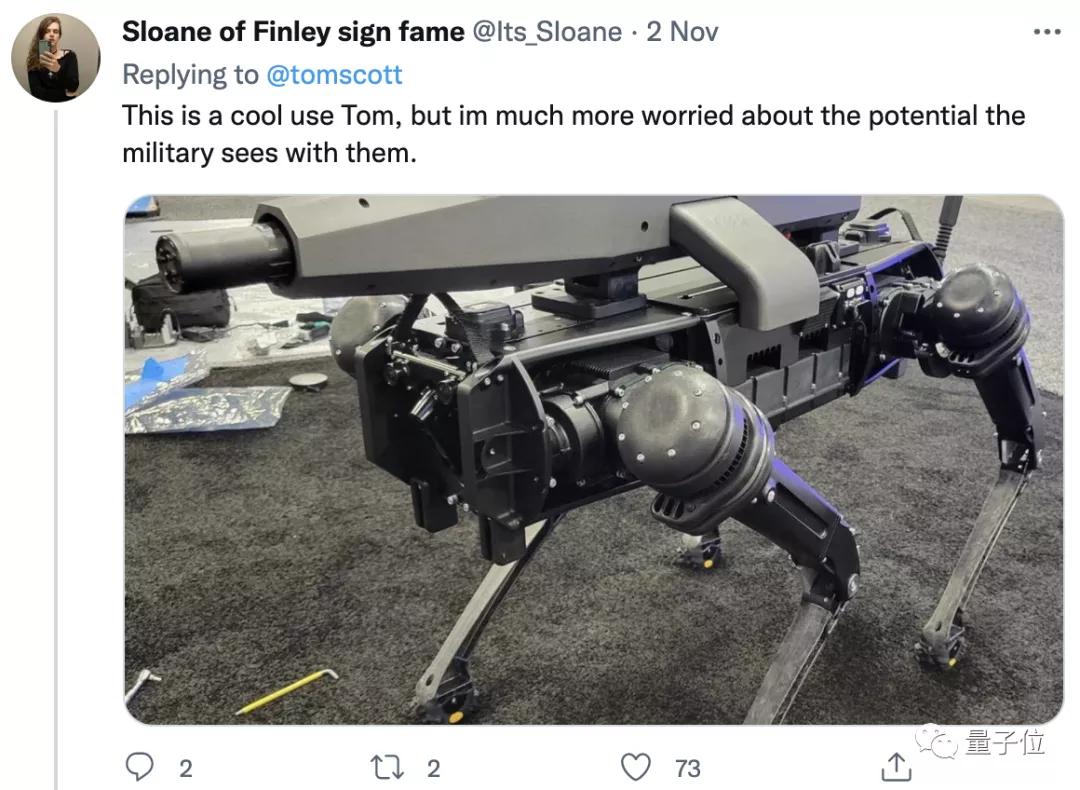Viewport: 1080px width, 790px height.
Task: Follow the @tomscott mention link
Action: point(334,74)
